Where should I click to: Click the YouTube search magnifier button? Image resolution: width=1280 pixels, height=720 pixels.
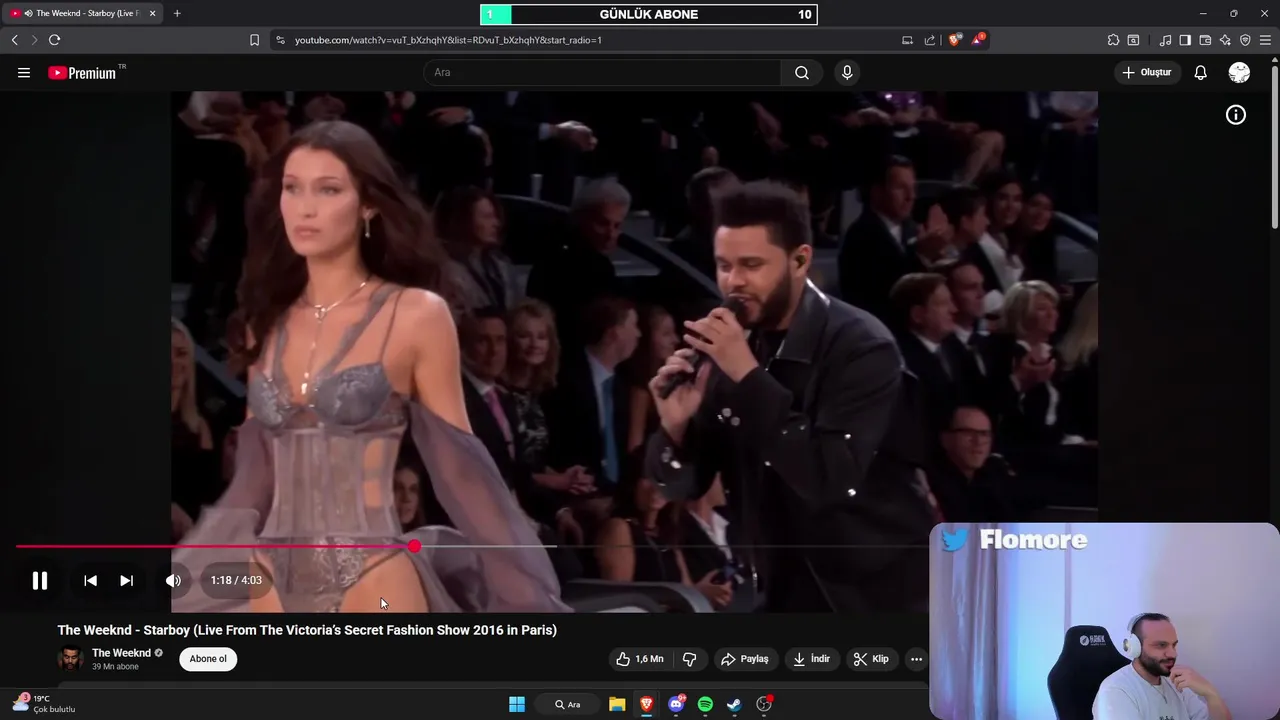[802, 72]
